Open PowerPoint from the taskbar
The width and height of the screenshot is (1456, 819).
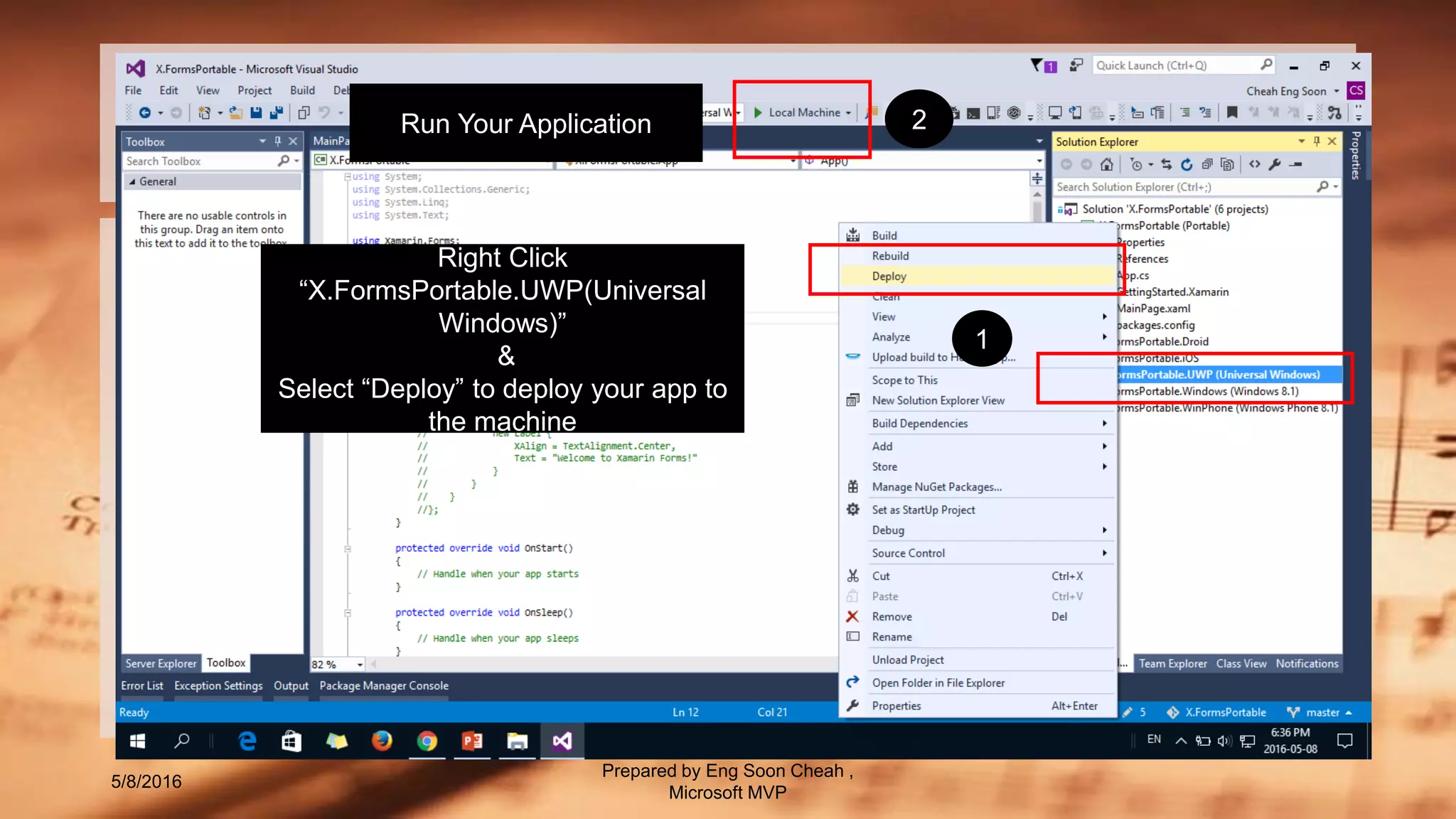point(472,742)
